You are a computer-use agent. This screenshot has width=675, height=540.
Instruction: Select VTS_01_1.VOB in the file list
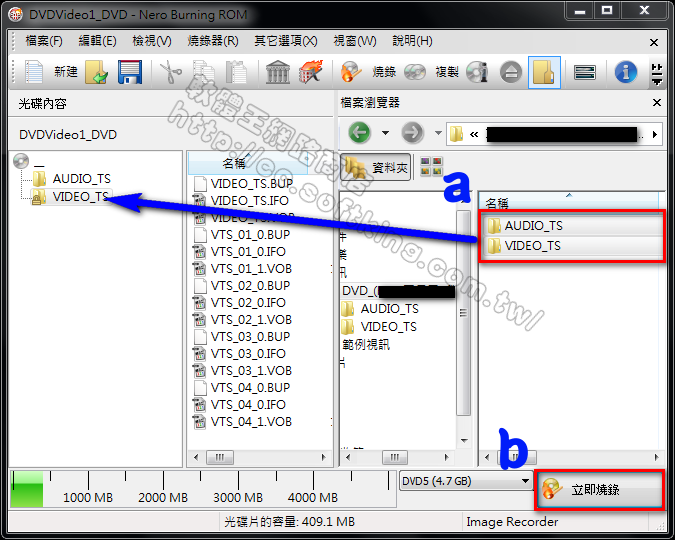[251, 269]
